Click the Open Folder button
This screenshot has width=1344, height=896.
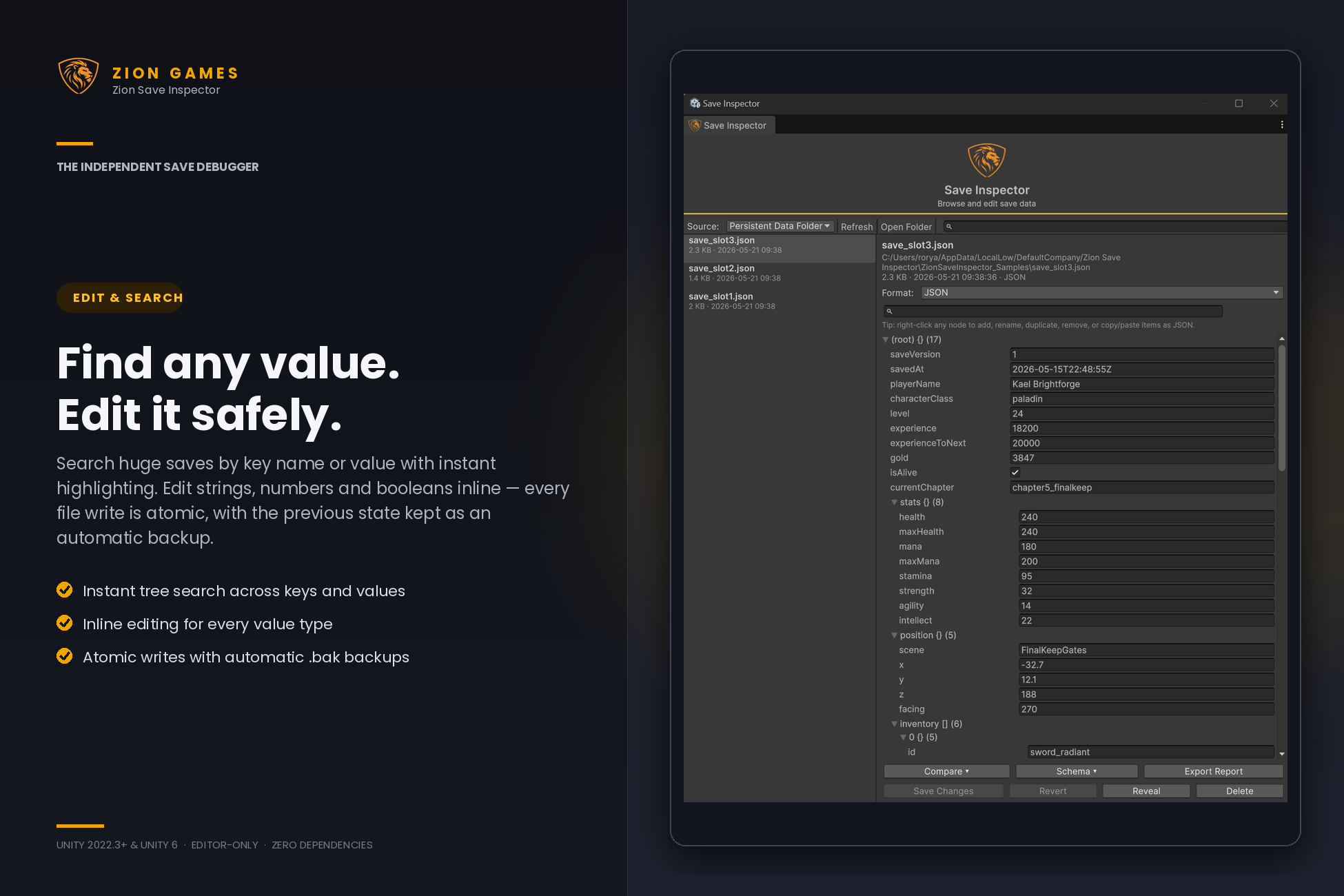(906, 227)
